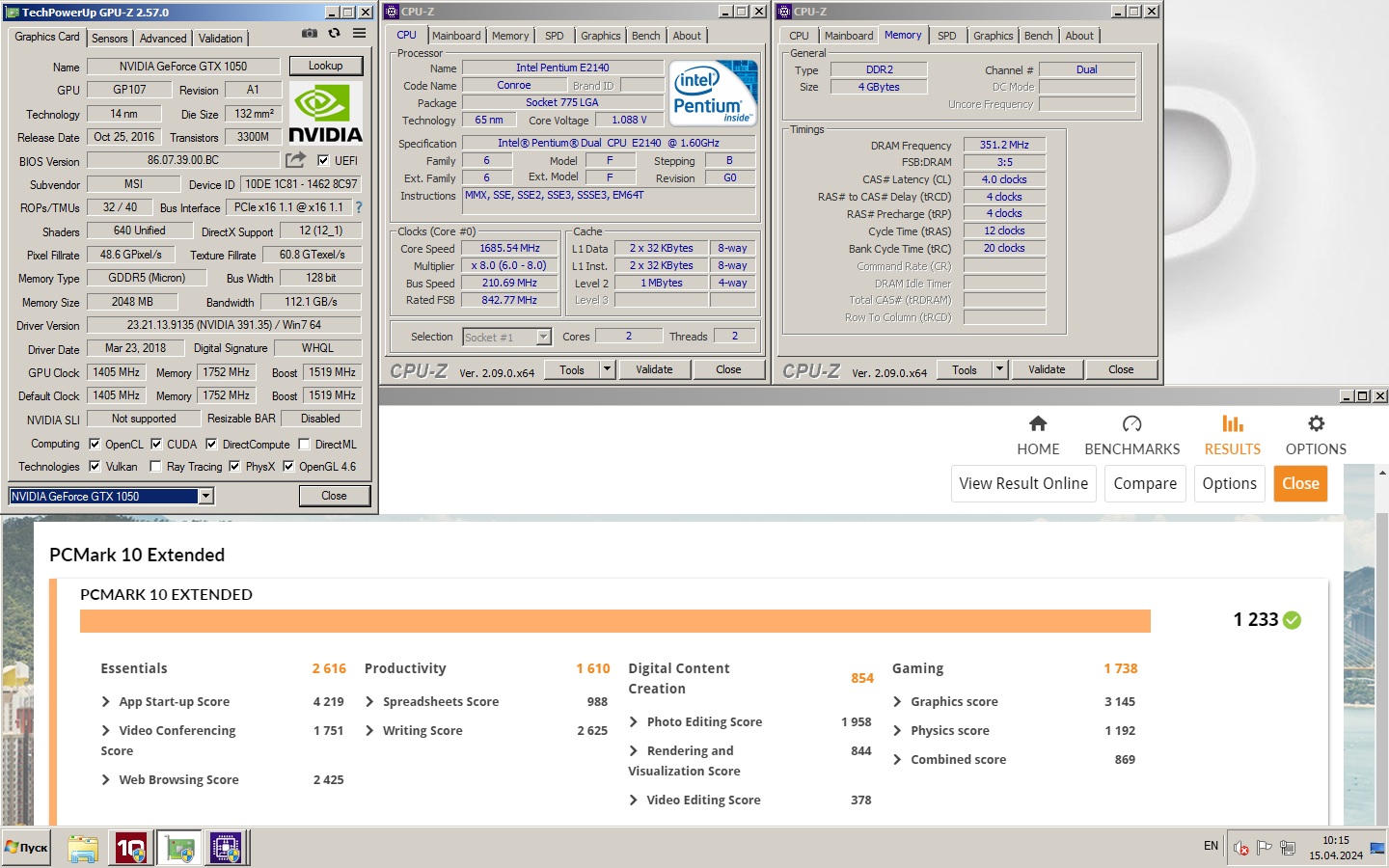
Task: Open the GPU selection dropdown
Action: tap(205, 496)
